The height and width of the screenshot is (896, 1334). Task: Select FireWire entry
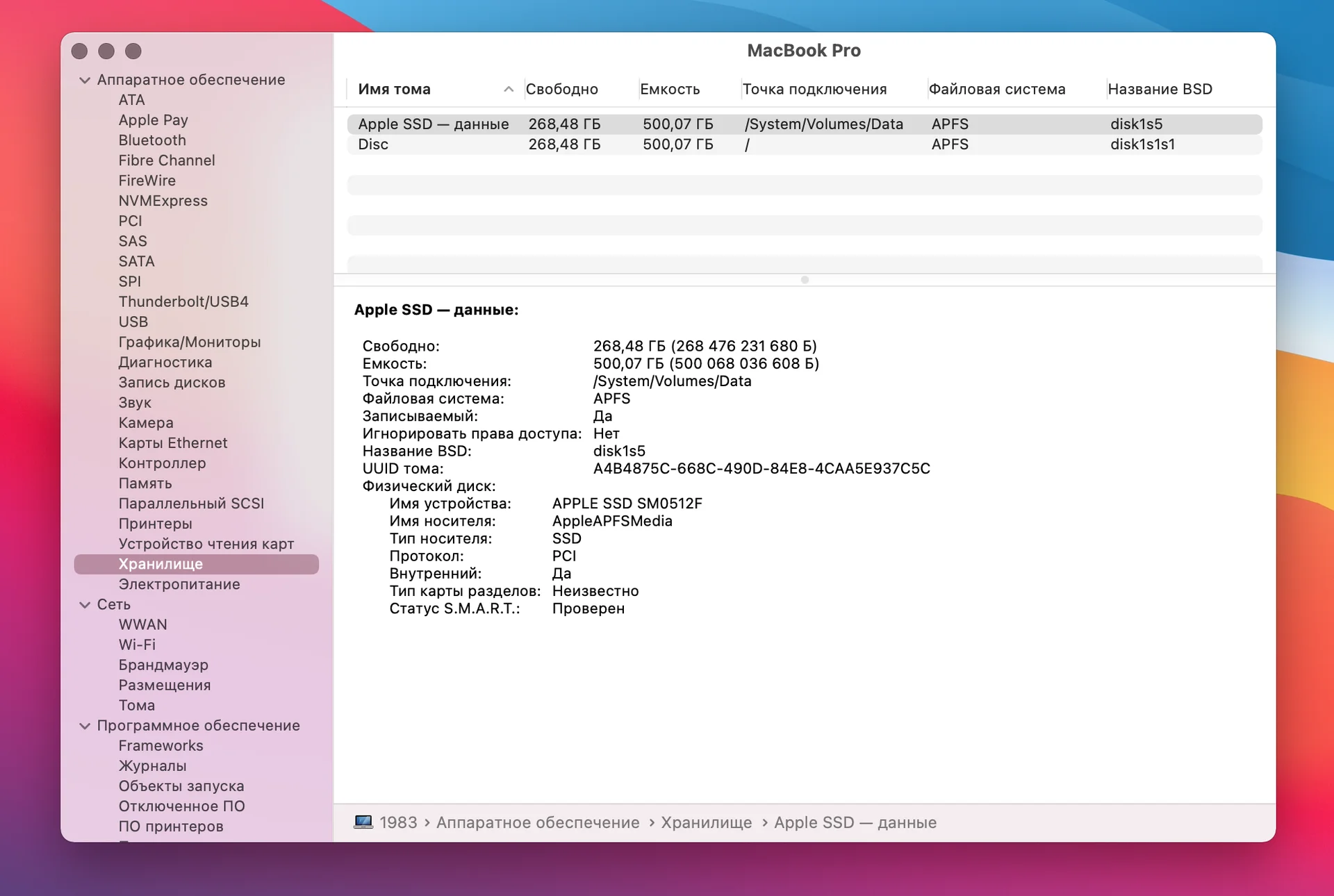point(147,181)
